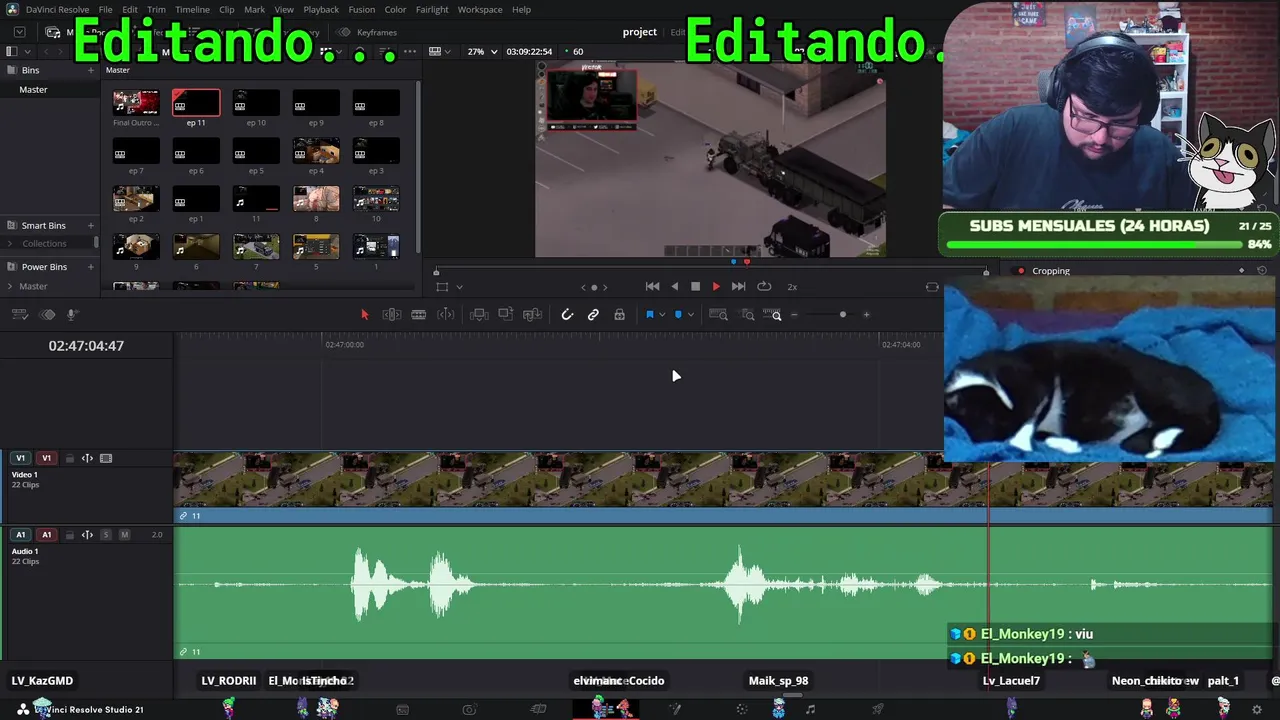
Task: Select the ep 4 clip thumbnail
Action: [316, 151]
